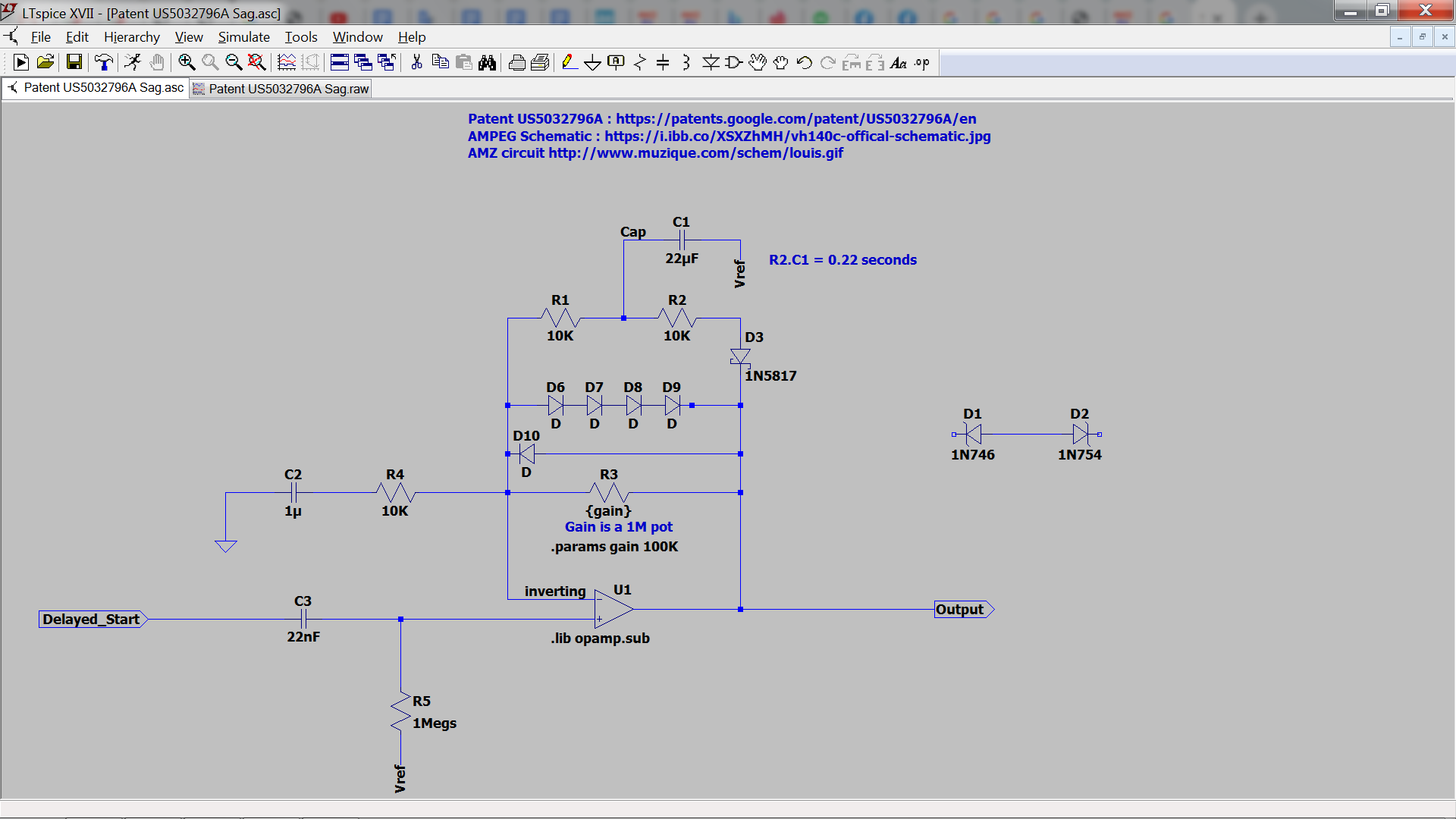Click the .params gain 100K directive
1456x819 pixels.
[614, 547]
